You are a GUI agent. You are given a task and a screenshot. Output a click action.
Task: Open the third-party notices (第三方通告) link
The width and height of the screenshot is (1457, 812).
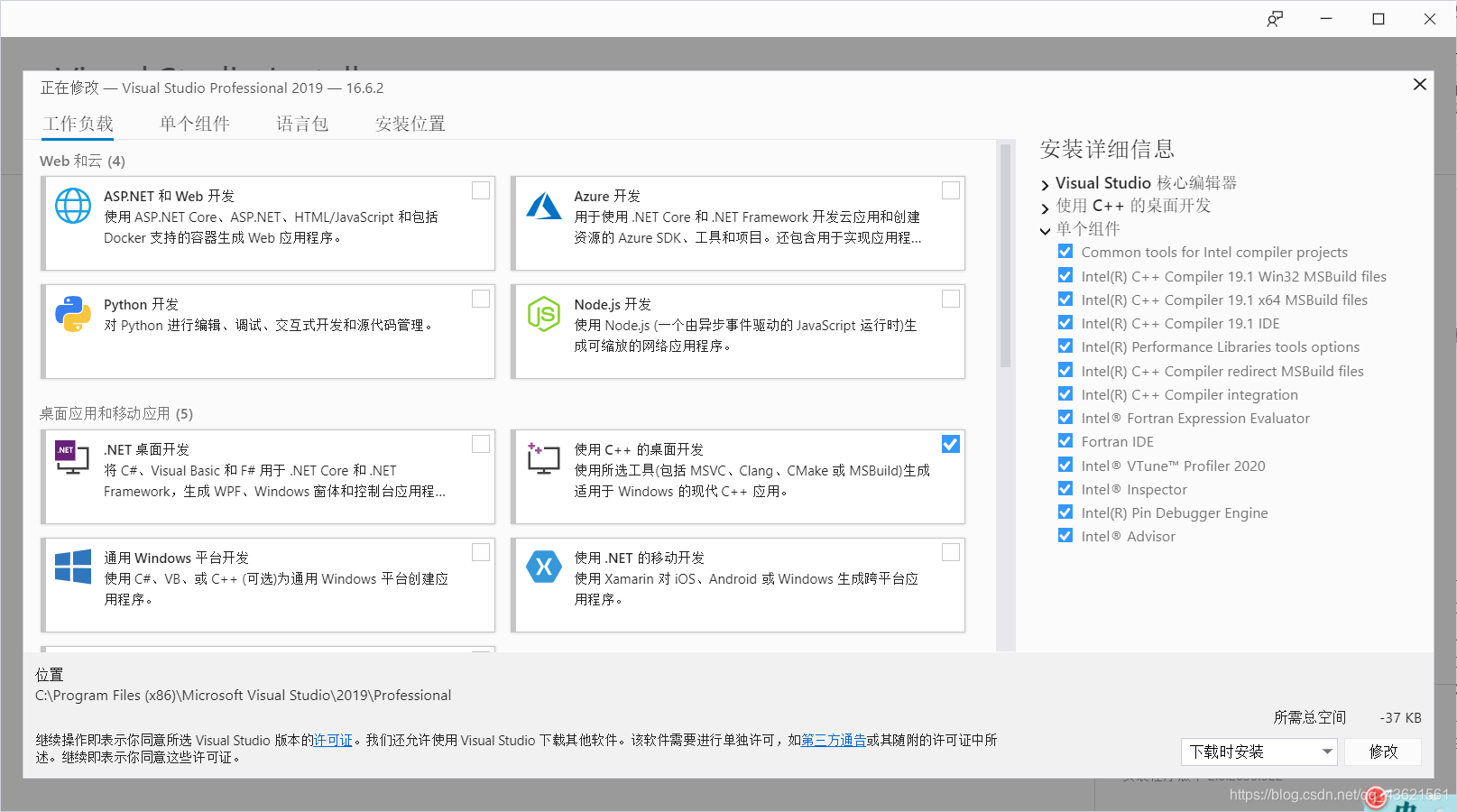(x=834, y=741)
